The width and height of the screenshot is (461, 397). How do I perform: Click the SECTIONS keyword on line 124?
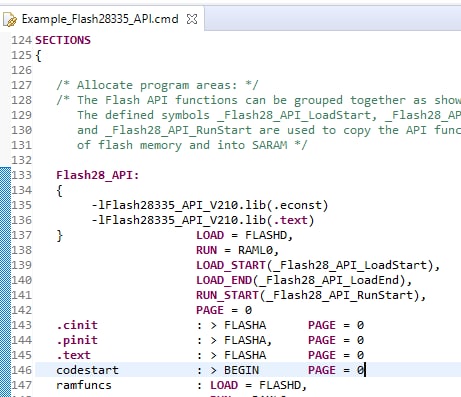coord(63,40)
